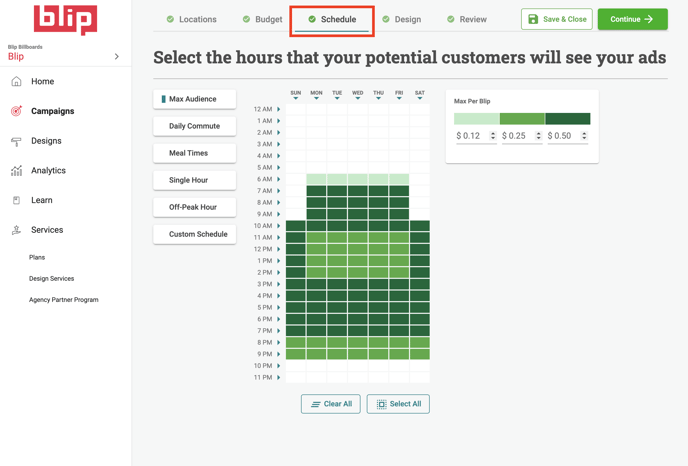The image size is (688, 466).
Task: Go to the Design tab
Action: (401, 19)
